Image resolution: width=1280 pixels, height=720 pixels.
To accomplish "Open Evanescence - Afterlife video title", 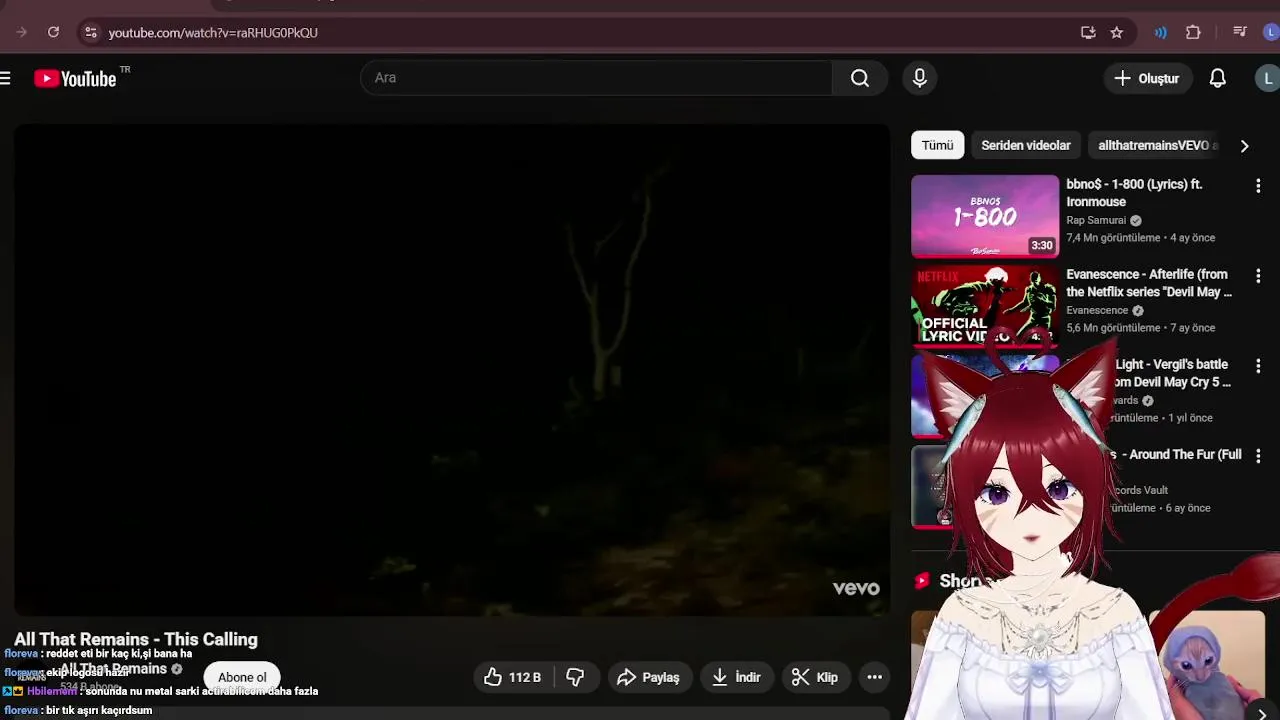I will coord(1149,283).
